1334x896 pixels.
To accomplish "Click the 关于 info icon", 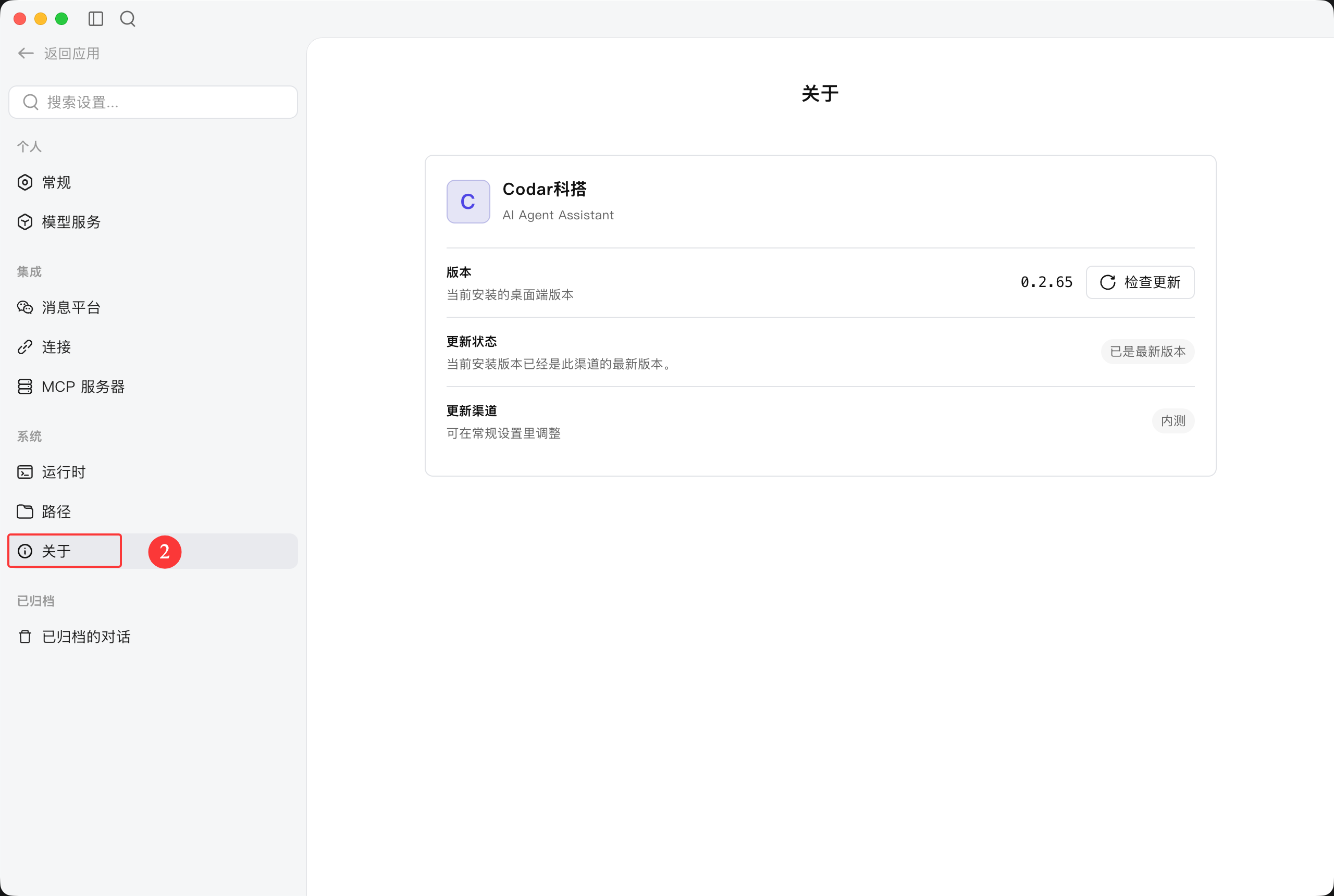I will click(x=25, y=551).
